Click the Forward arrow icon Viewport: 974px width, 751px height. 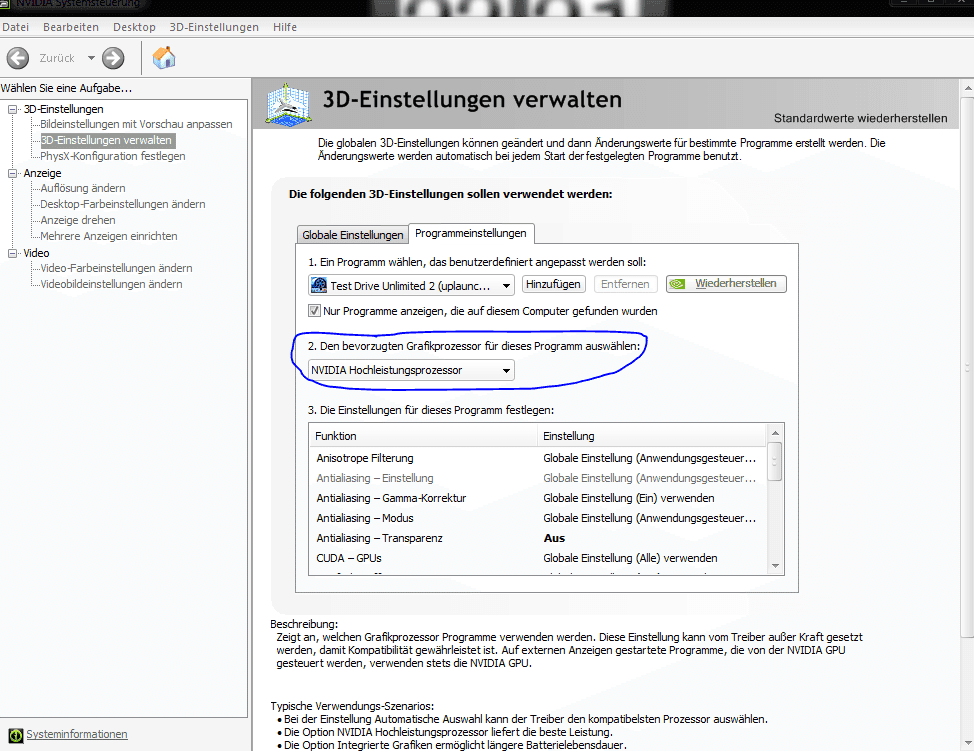click(x=113, y=58)
